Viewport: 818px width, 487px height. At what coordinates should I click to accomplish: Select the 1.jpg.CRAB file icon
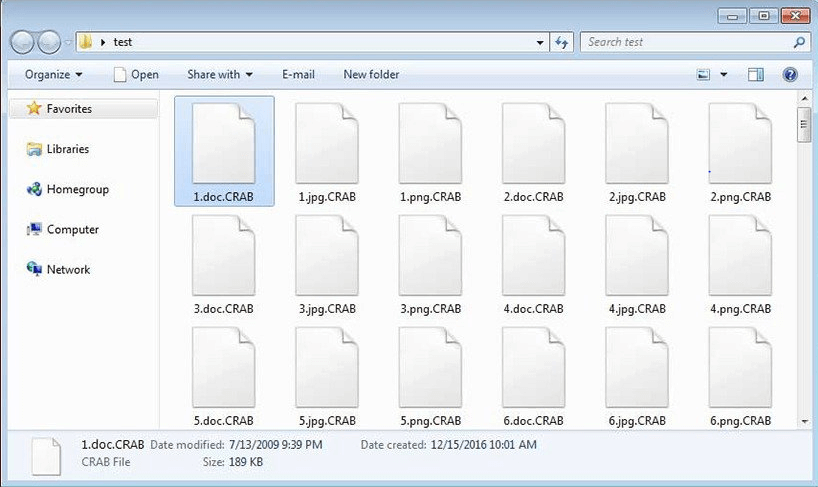[327, 143]
